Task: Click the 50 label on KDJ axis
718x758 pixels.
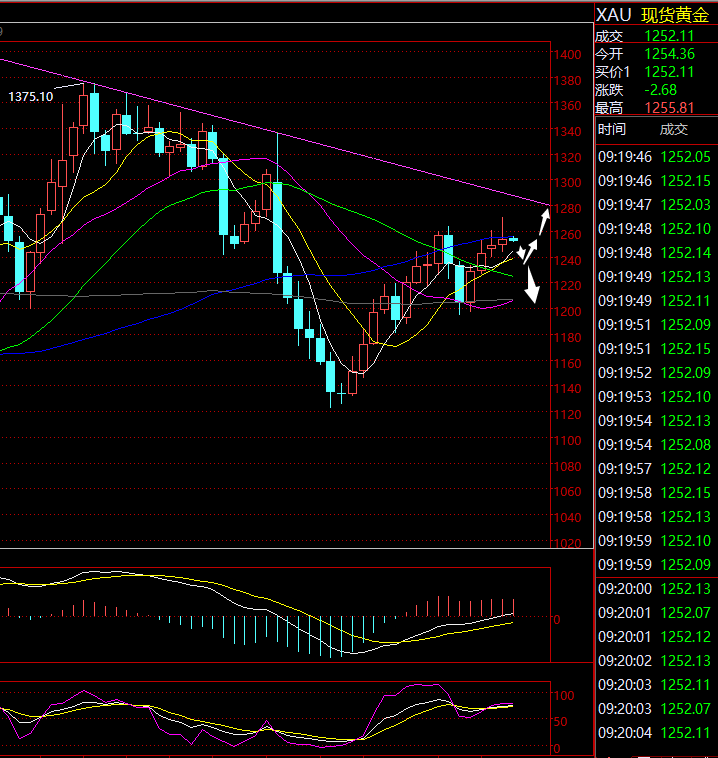Action: 561,722
